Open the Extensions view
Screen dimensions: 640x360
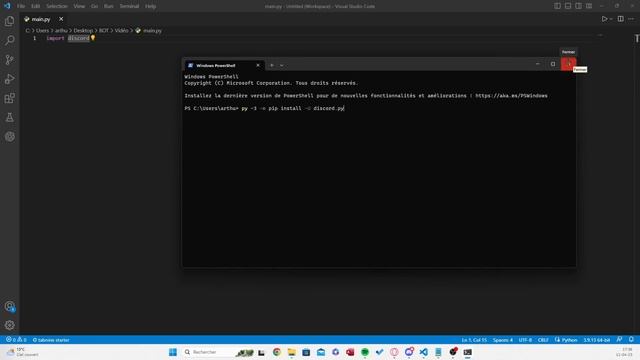9,98
